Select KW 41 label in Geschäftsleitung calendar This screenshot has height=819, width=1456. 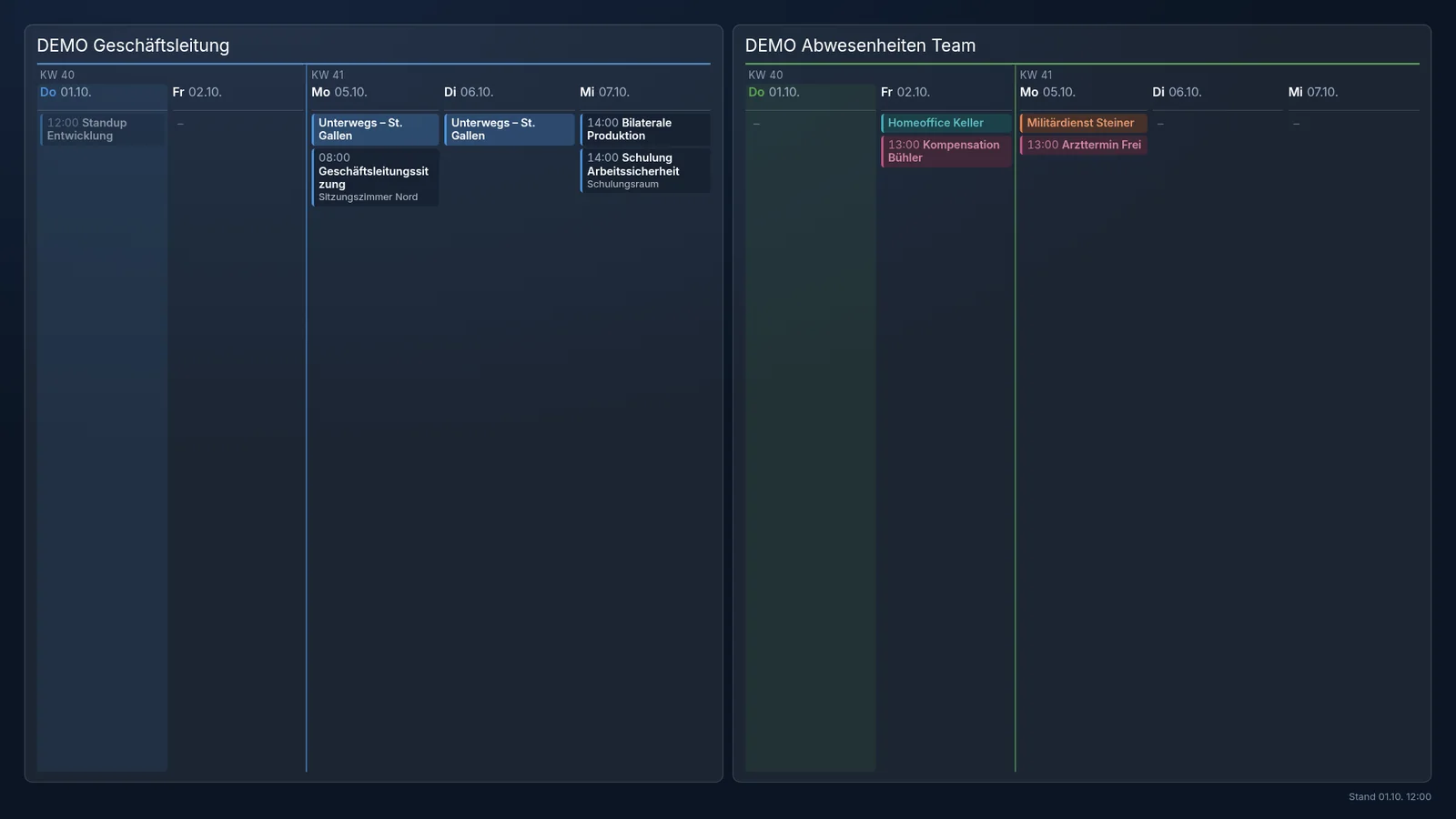pyautogui.click(x=328, y=75)
